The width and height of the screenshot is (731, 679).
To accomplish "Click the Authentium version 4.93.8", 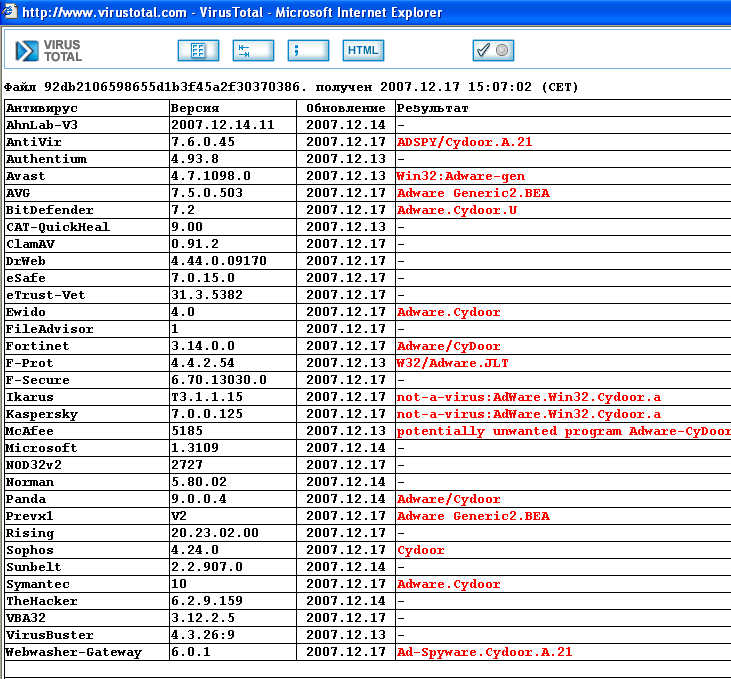I will [195, 159].
